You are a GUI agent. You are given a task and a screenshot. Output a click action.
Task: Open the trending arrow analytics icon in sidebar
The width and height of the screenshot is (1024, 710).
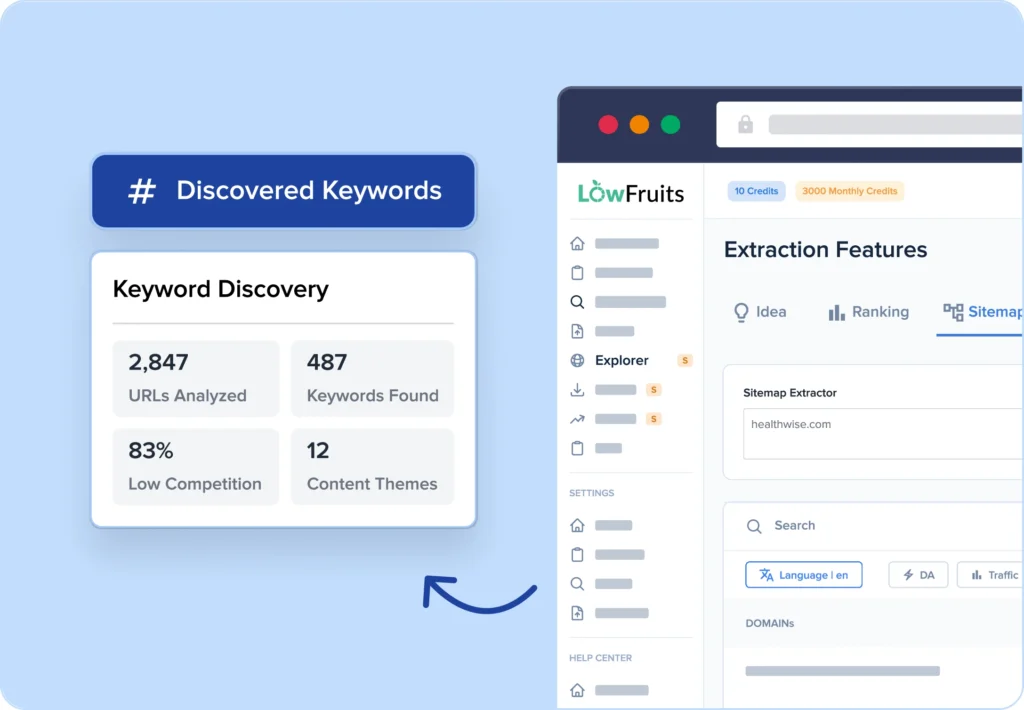click(x=577, y=418)
